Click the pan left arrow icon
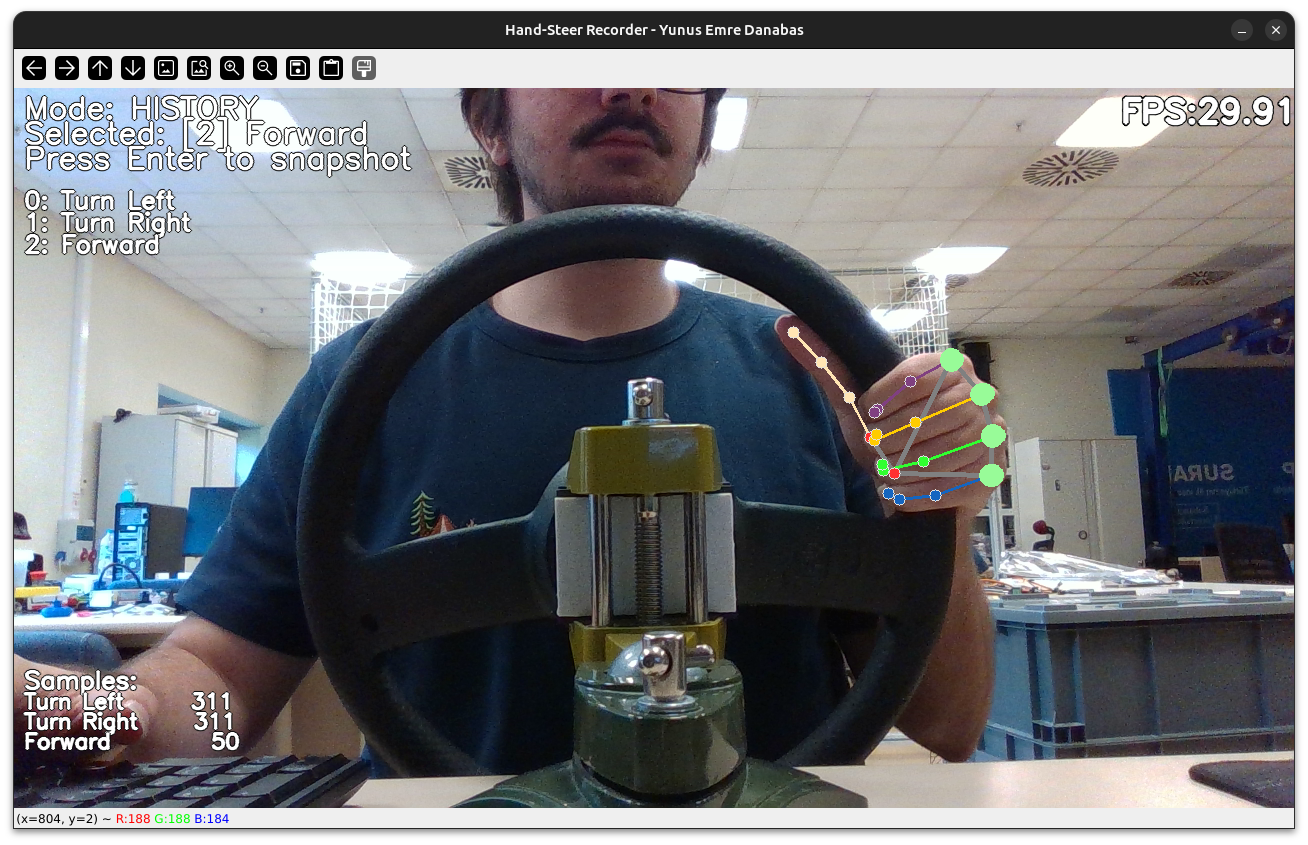This screenshot has height=845, width=1308. (x=34, y=68)
